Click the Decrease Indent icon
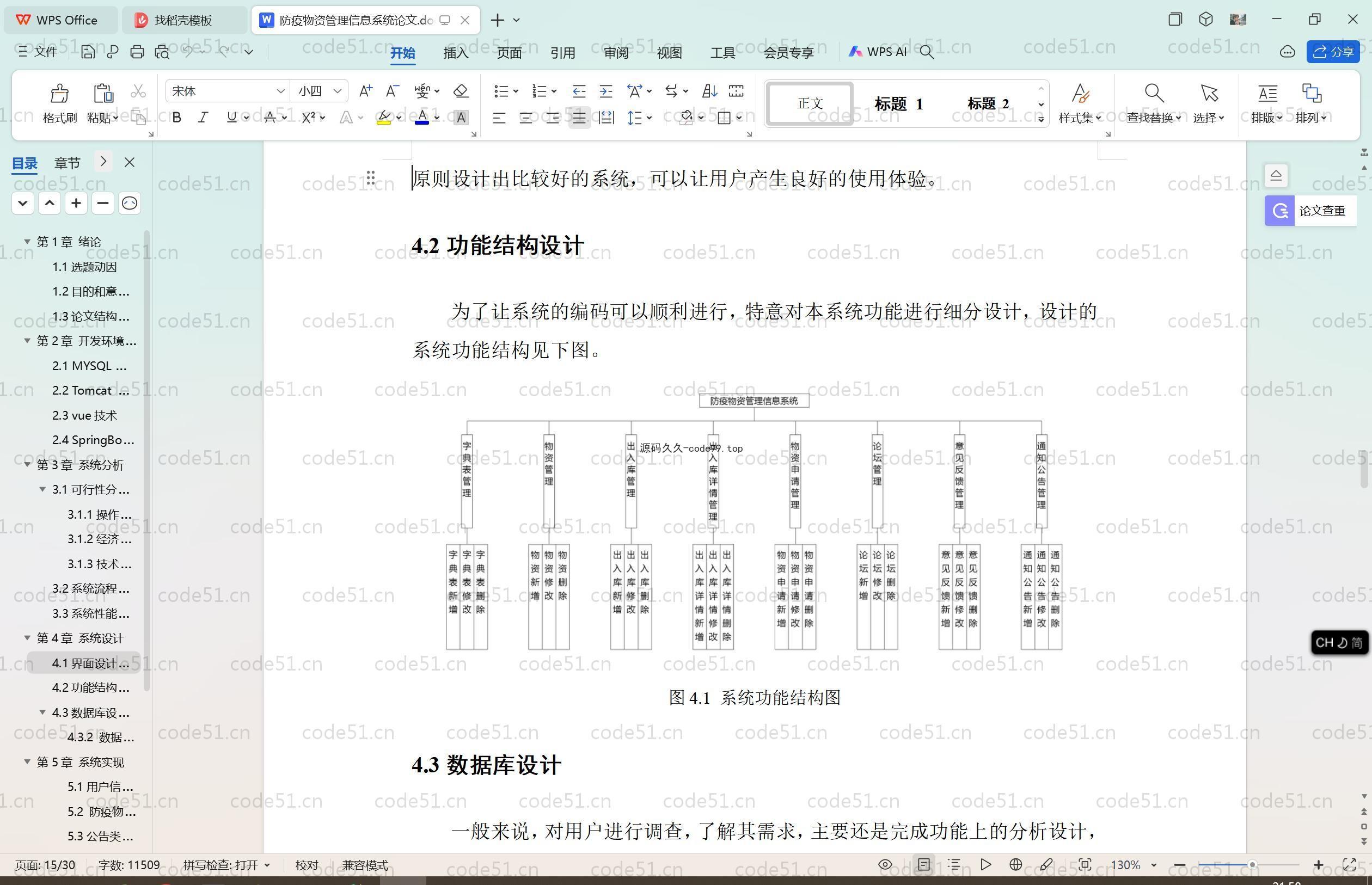The height and width of the screenshot is (885, 1372). [579, 91]
